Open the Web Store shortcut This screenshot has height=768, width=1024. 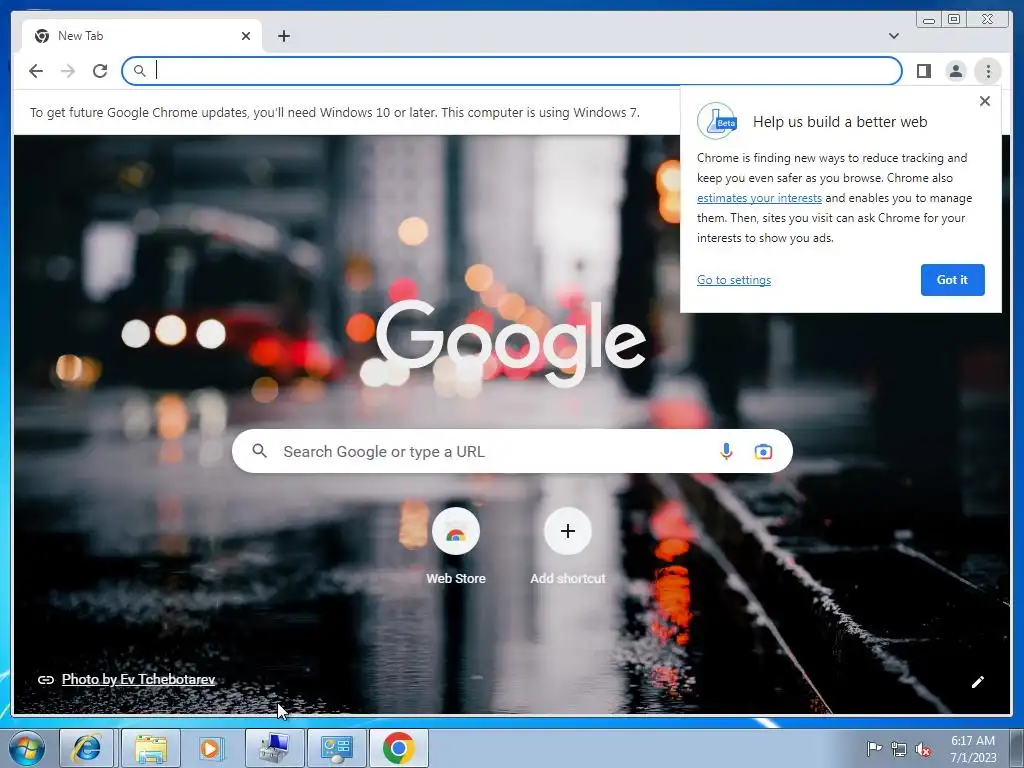[x=456, y=546]
